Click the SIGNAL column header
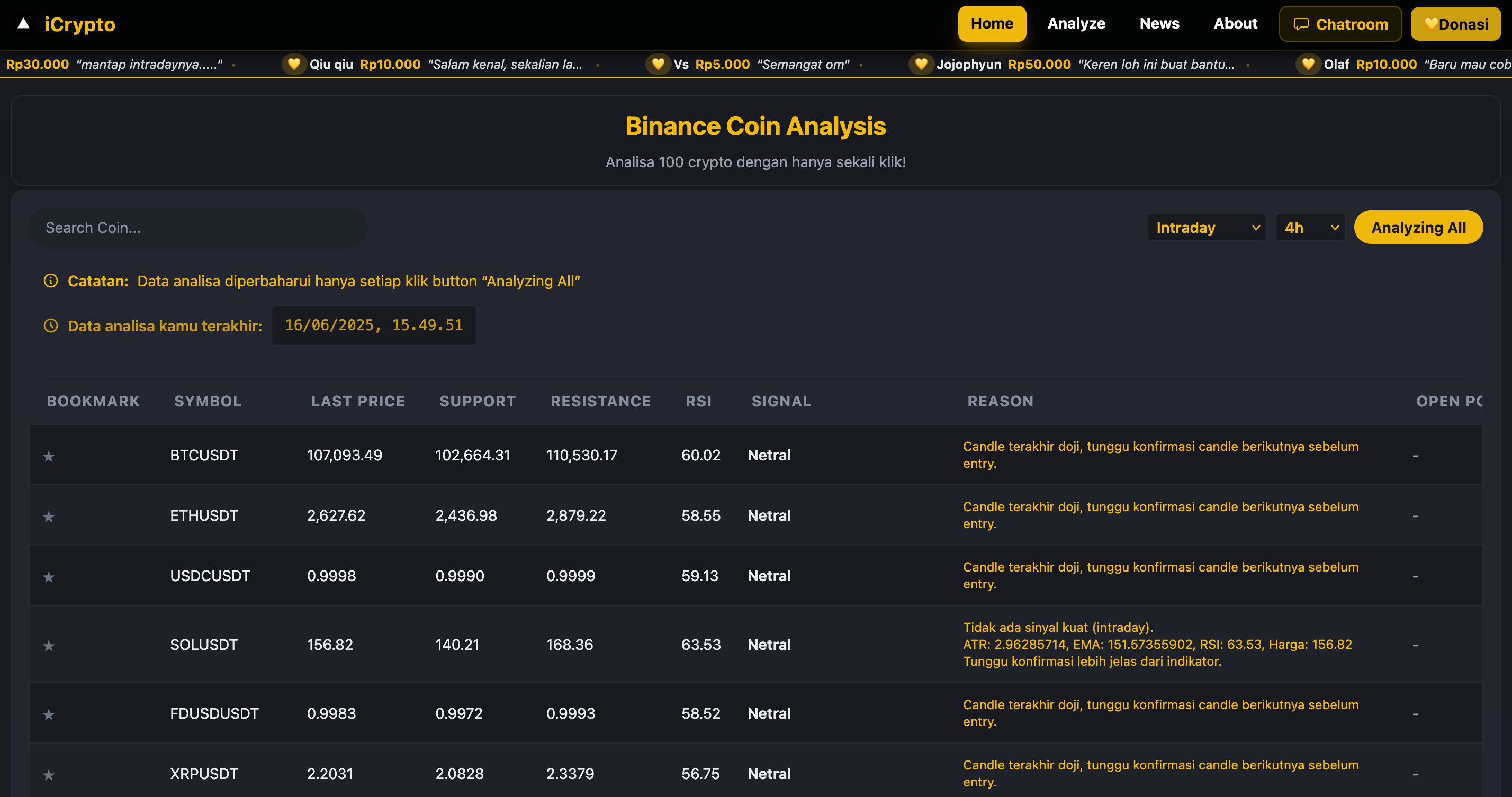The width and height of the screenshot is (1512, 797). [782, 402]
